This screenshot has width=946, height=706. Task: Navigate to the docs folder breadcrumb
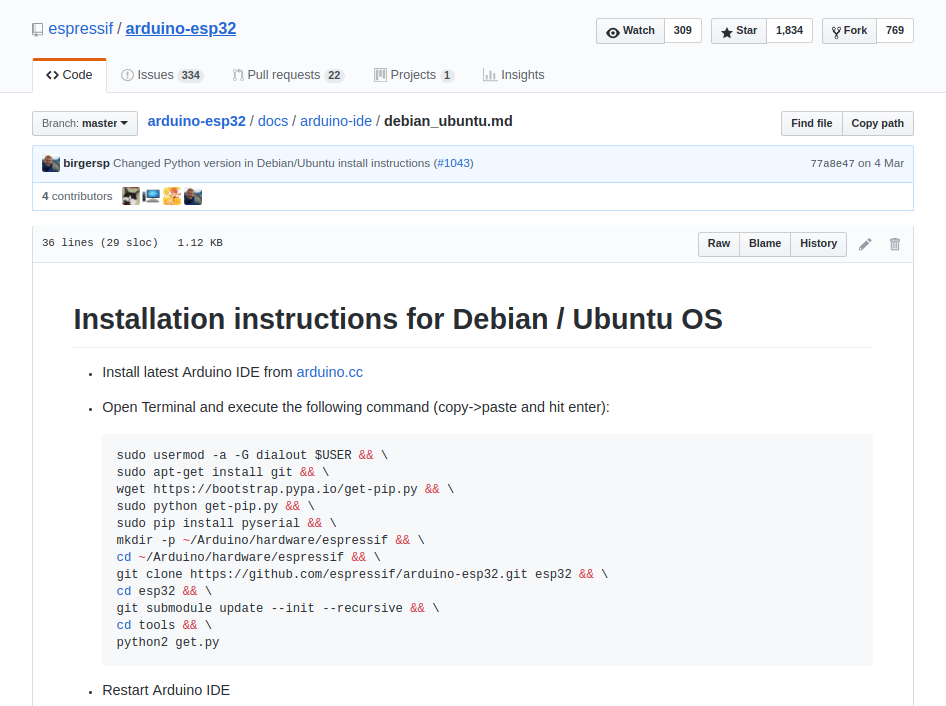coord(273,121)
